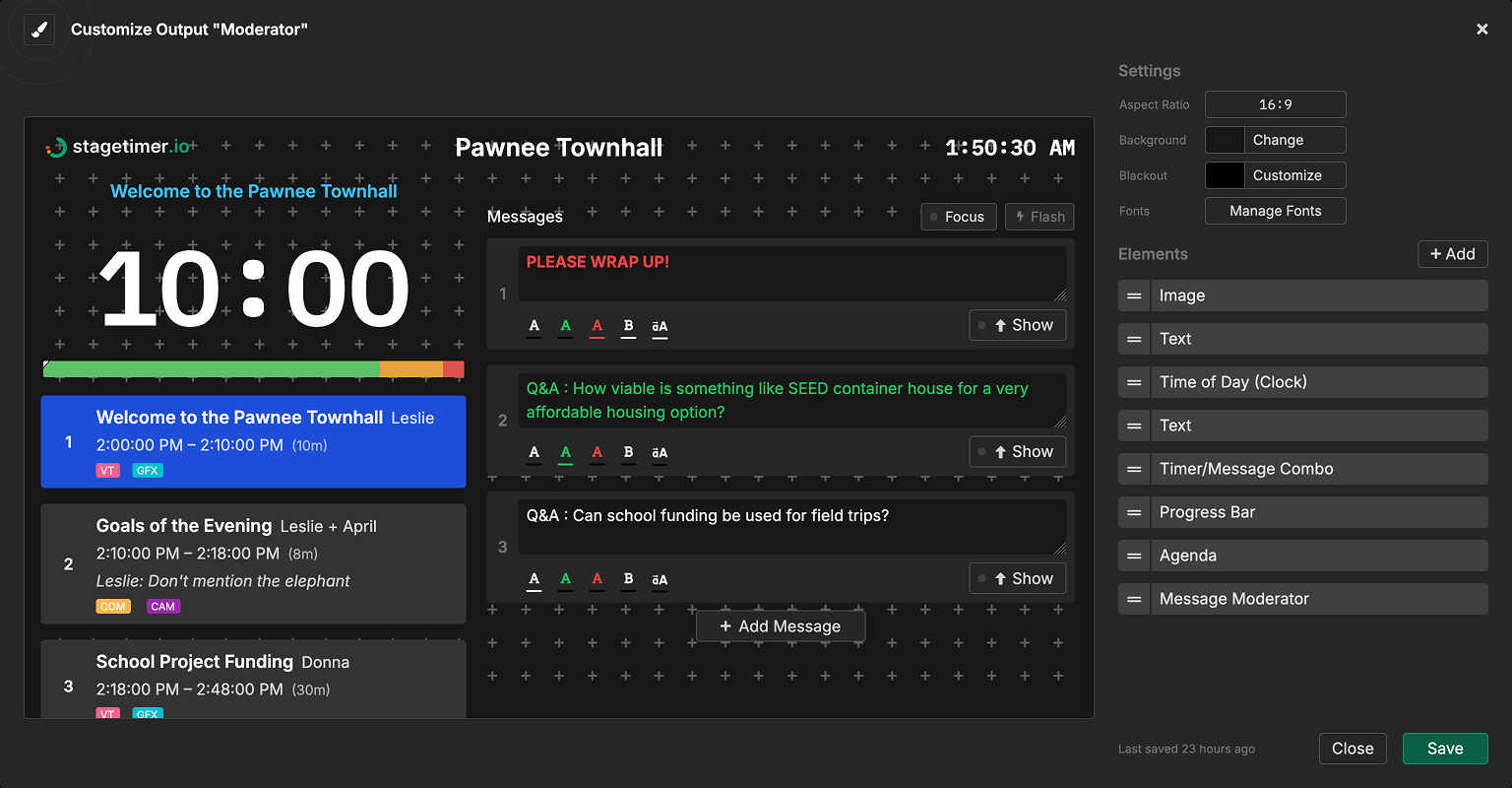Bold the "PLEASE WRAP UP!" message text
The width and height of the screenshot is (1512, 788).
pyautogui.click(x=628, y=326)
